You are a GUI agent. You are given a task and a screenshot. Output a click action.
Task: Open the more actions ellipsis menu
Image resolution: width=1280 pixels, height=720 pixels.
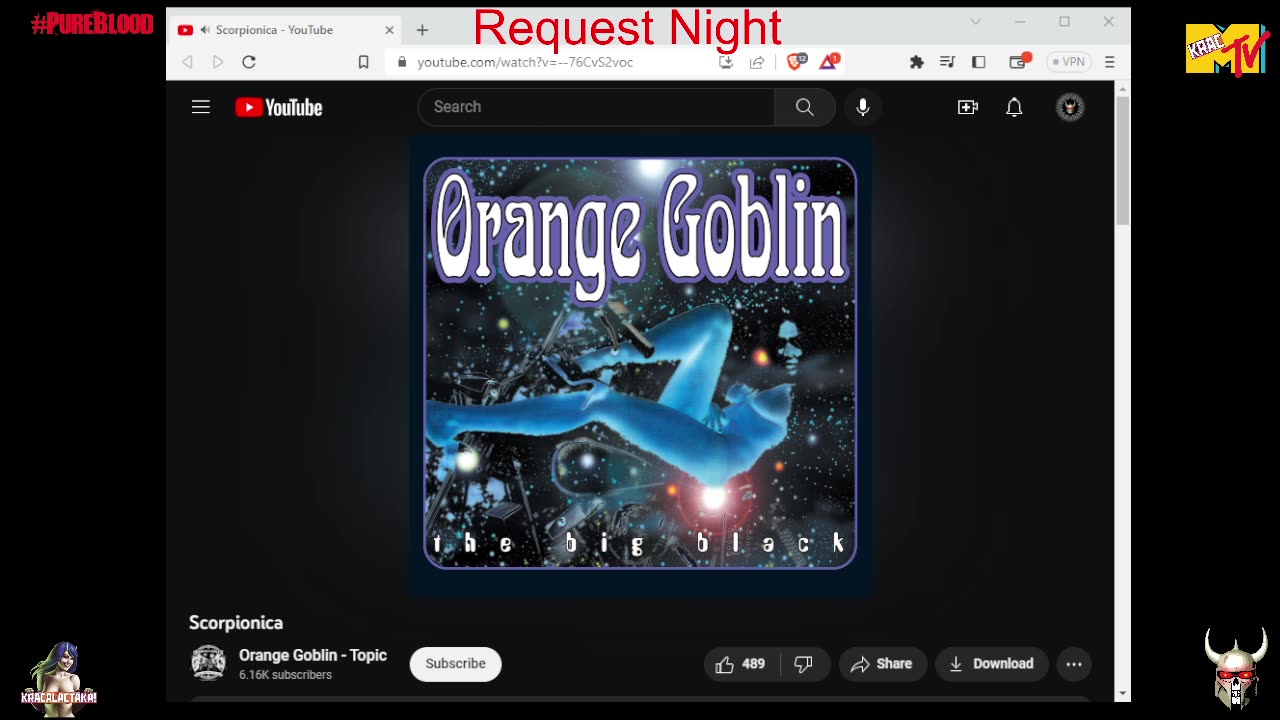[x=1074, y=664]
